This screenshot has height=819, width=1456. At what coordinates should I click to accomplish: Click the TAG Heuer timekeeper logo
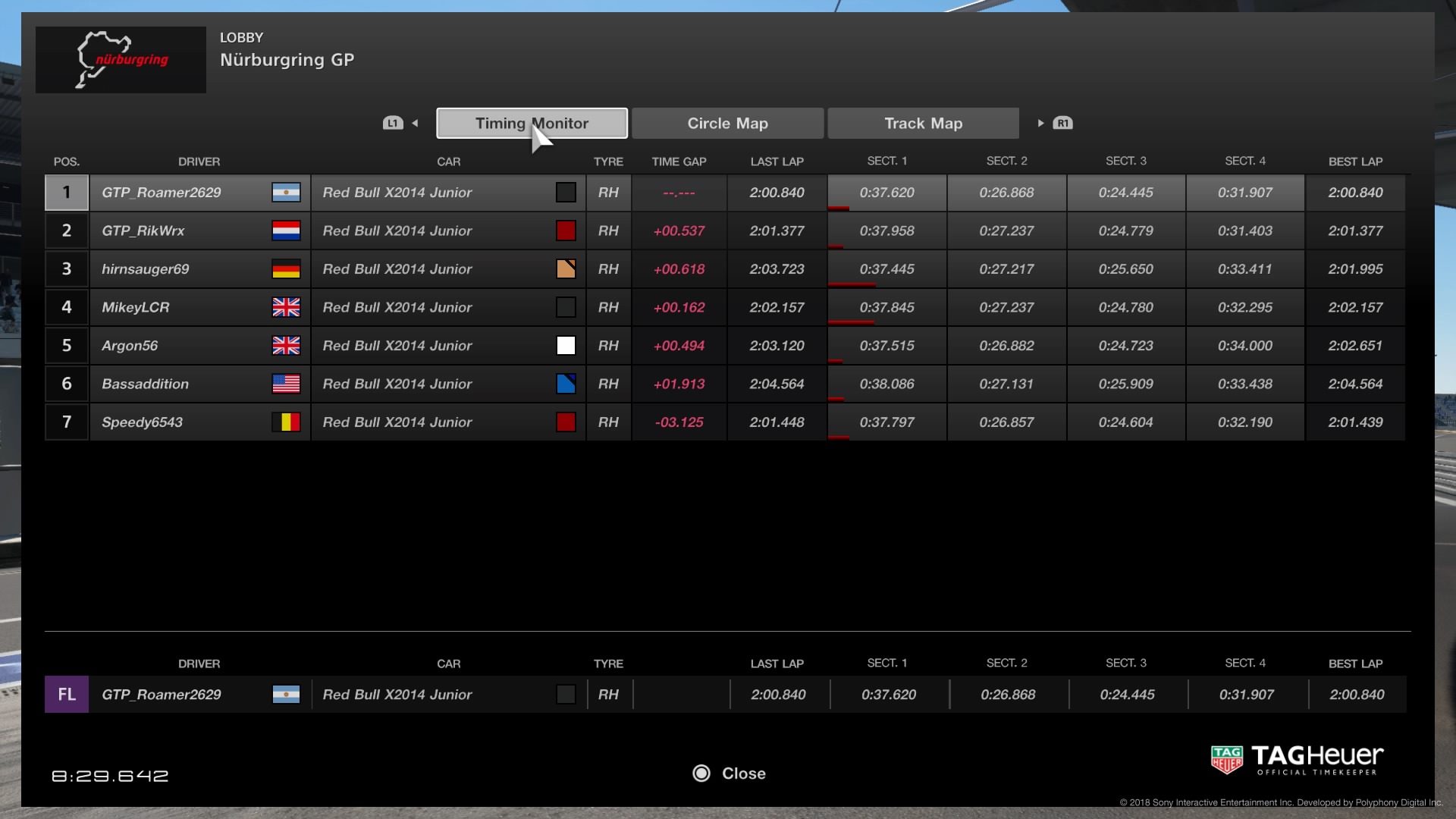1298,759
